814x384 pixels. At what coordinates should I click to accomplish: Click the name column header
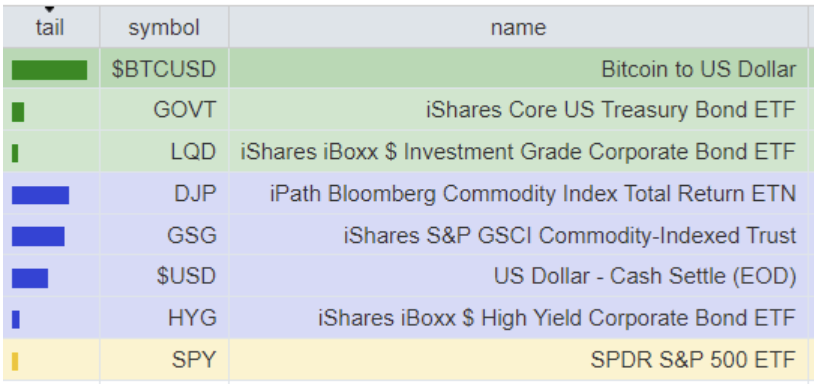(518, 28)
